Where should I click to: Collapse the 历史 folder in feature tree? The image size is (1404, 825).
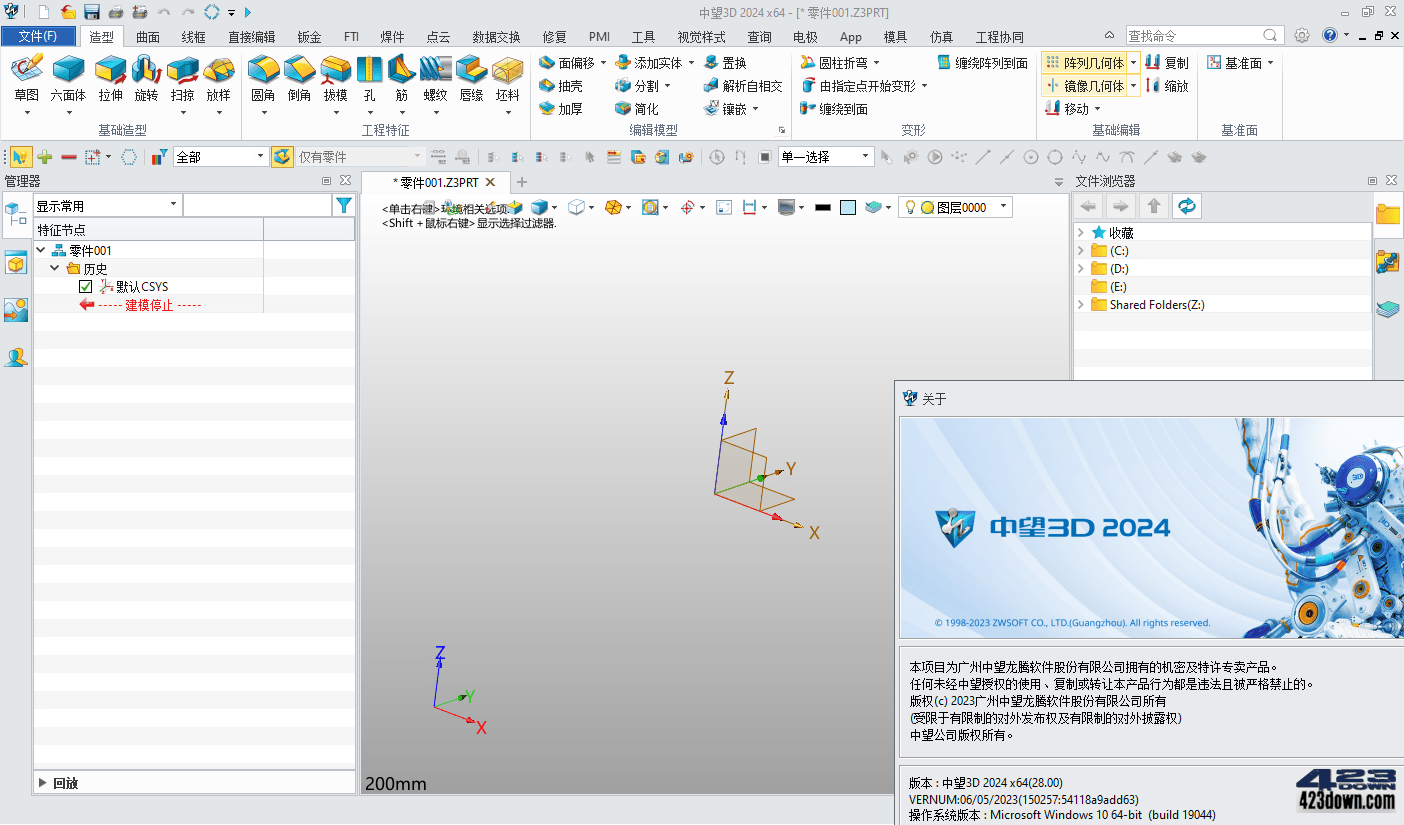56,267
